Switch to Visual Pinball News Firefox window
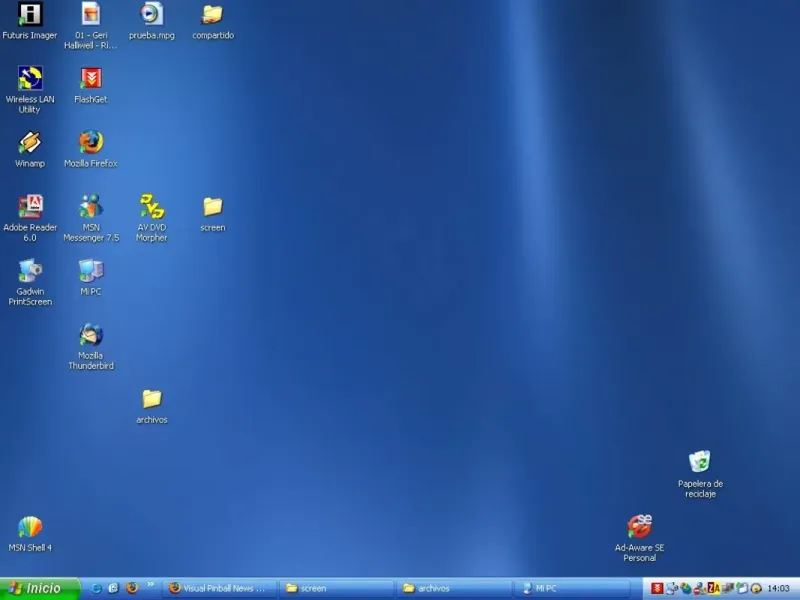This screenshot has width=800, height=600. 220,588
